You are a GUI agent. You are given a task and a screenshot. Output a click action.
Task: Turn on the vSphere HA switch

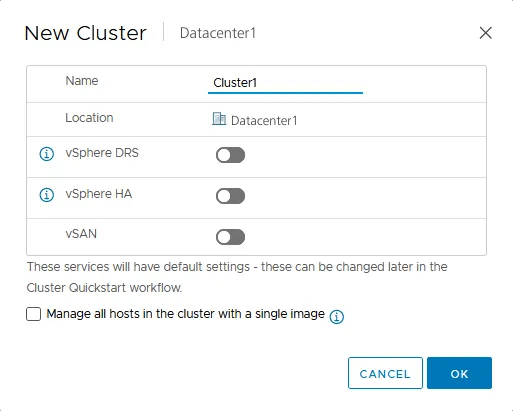pos(230,196)
